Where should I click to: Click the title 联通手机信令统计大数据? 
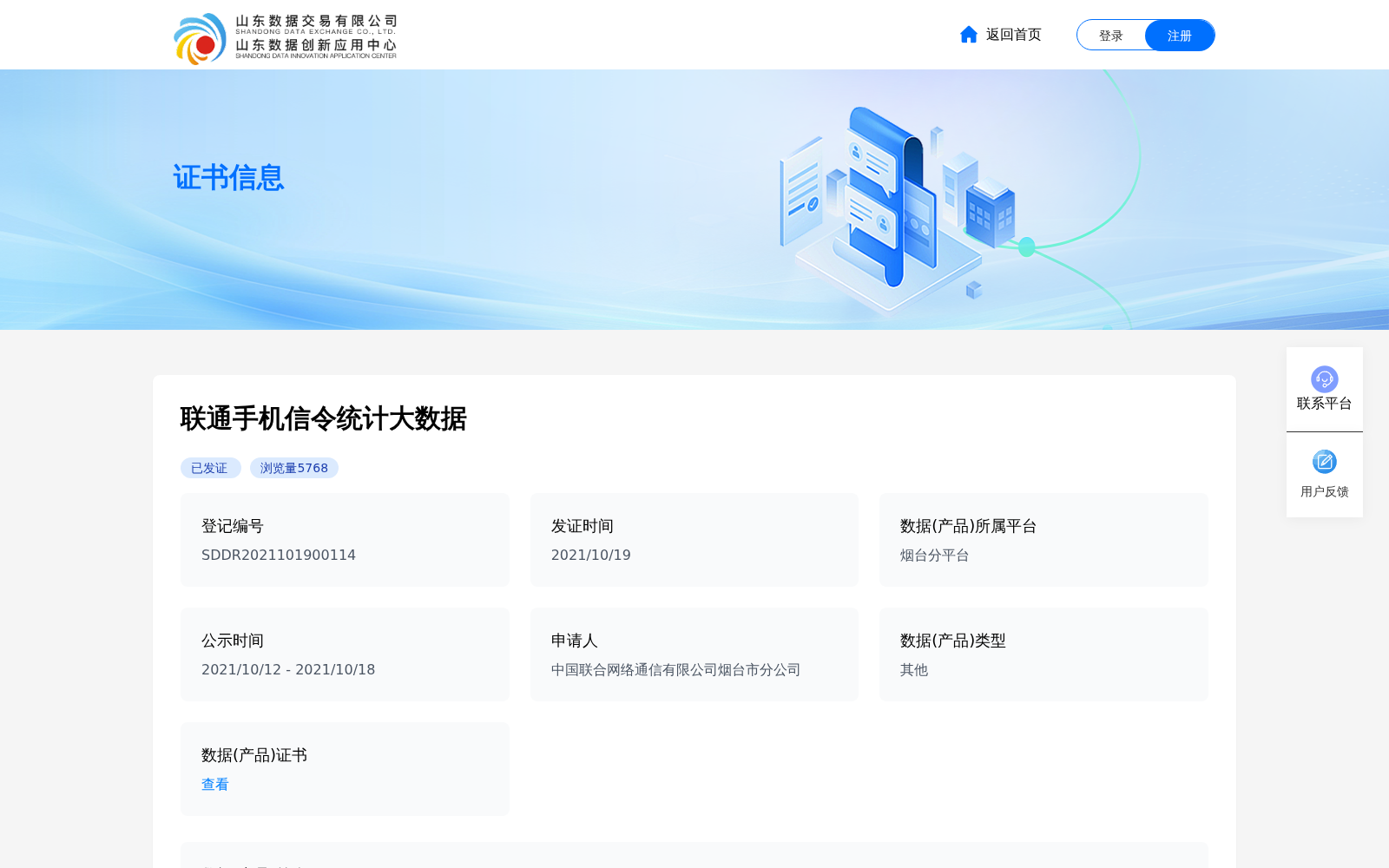(324, 418)
